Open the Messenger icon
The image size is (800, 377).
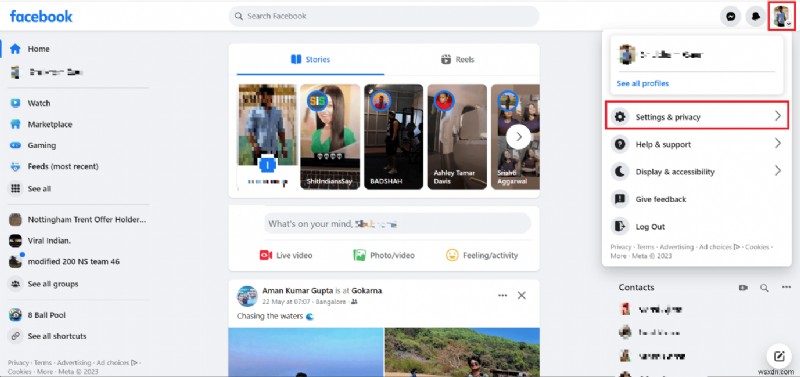pyautogui.click(x=730, y=16)
